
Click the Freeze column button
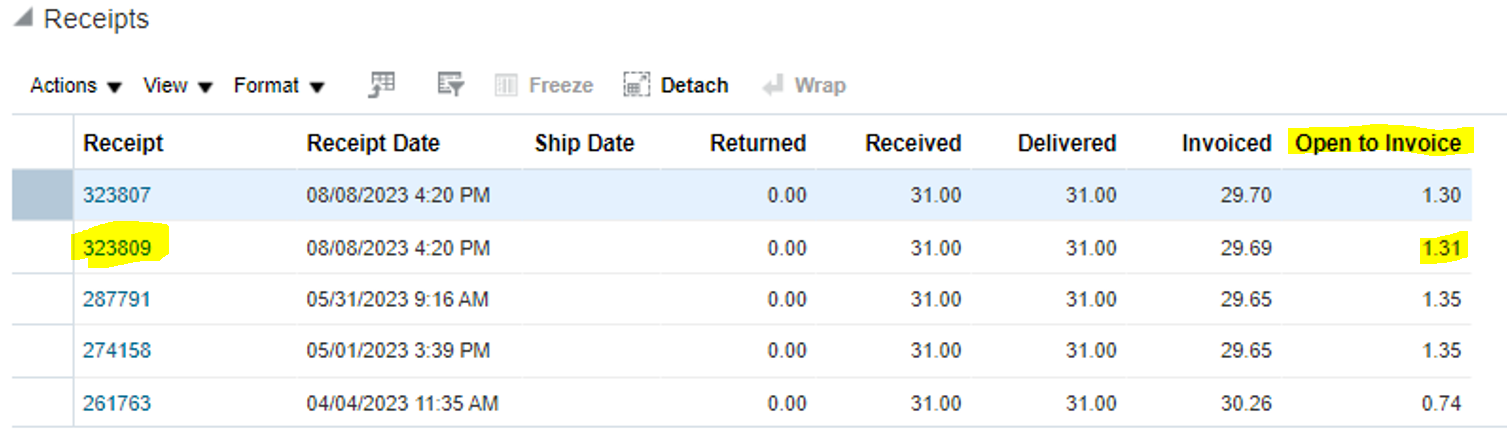(544, 86)
